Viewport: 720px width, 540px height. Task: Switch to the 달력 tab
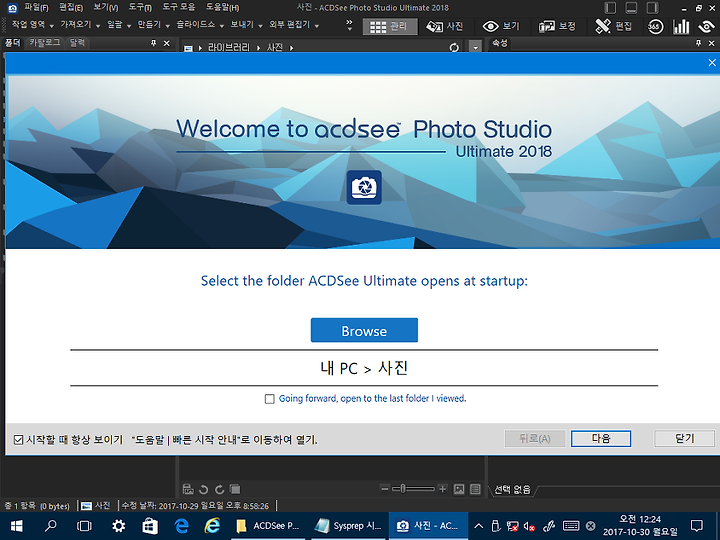pos(77,43)
